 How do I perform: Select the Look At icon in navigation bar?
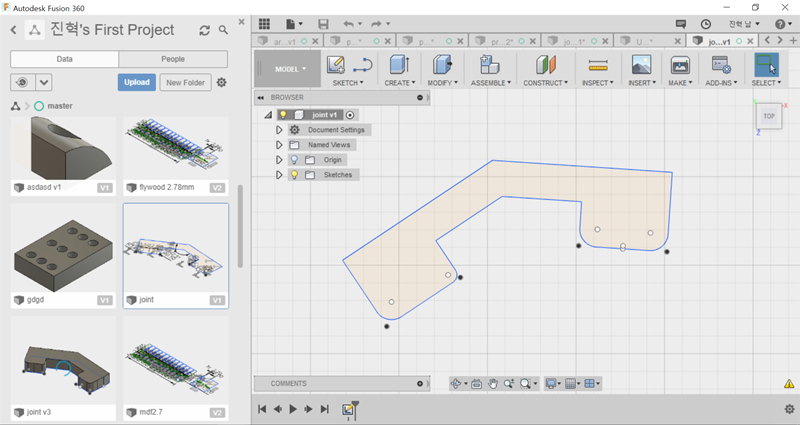pyautogui.click(x=477, y=384)
